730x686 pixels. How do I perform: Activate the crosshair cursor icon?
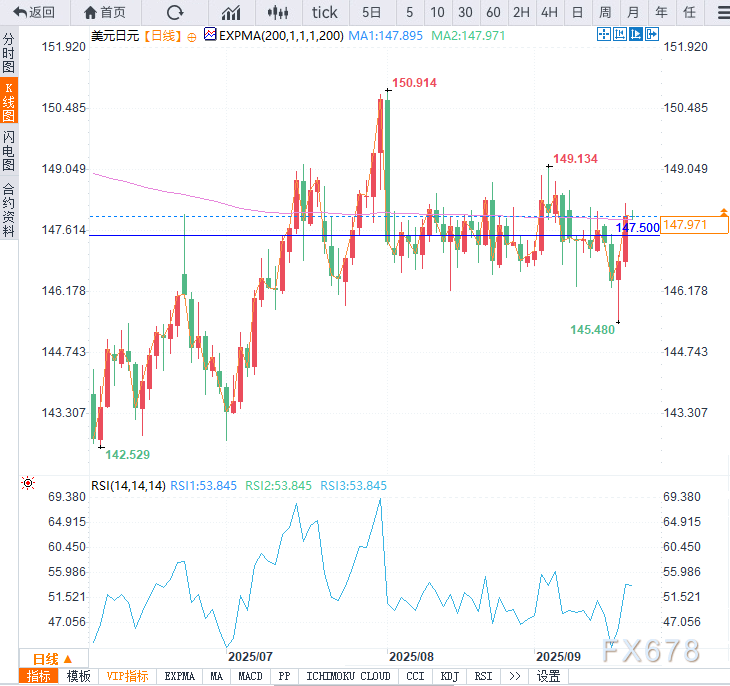[x=604, y=34]
